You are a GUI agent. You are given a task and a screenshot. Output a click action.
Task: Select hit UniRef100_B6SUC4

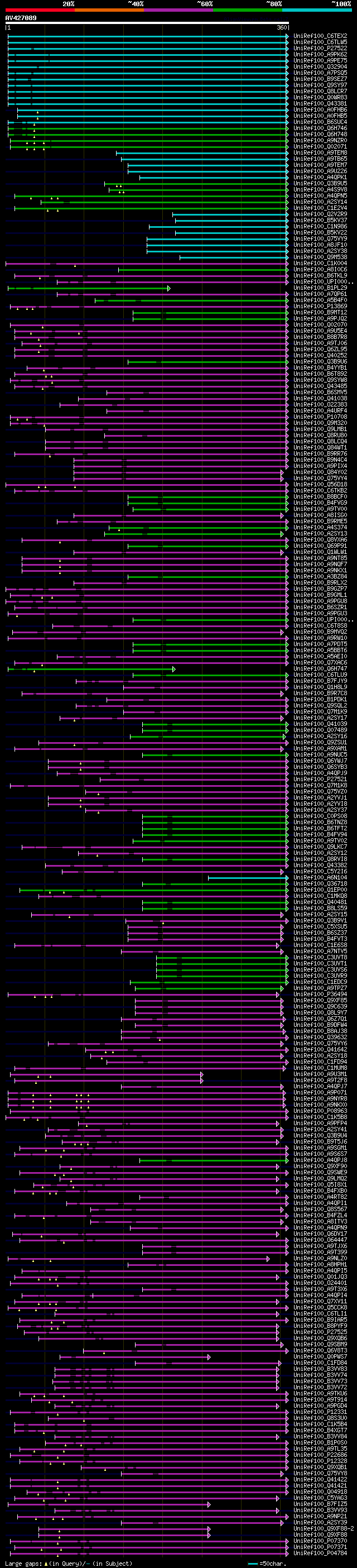pyautogui.click(x=321, y=122)
